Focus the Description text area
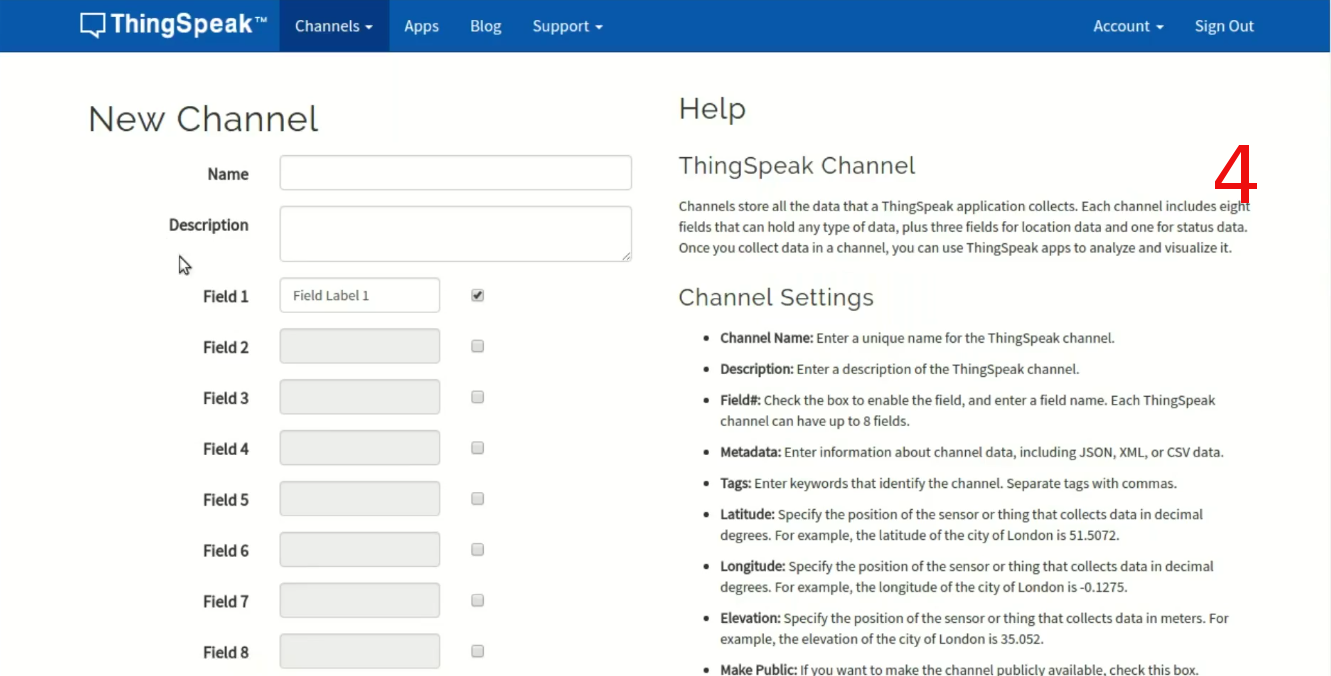The width and height of the screenshot is (1331, 676). 455,234
